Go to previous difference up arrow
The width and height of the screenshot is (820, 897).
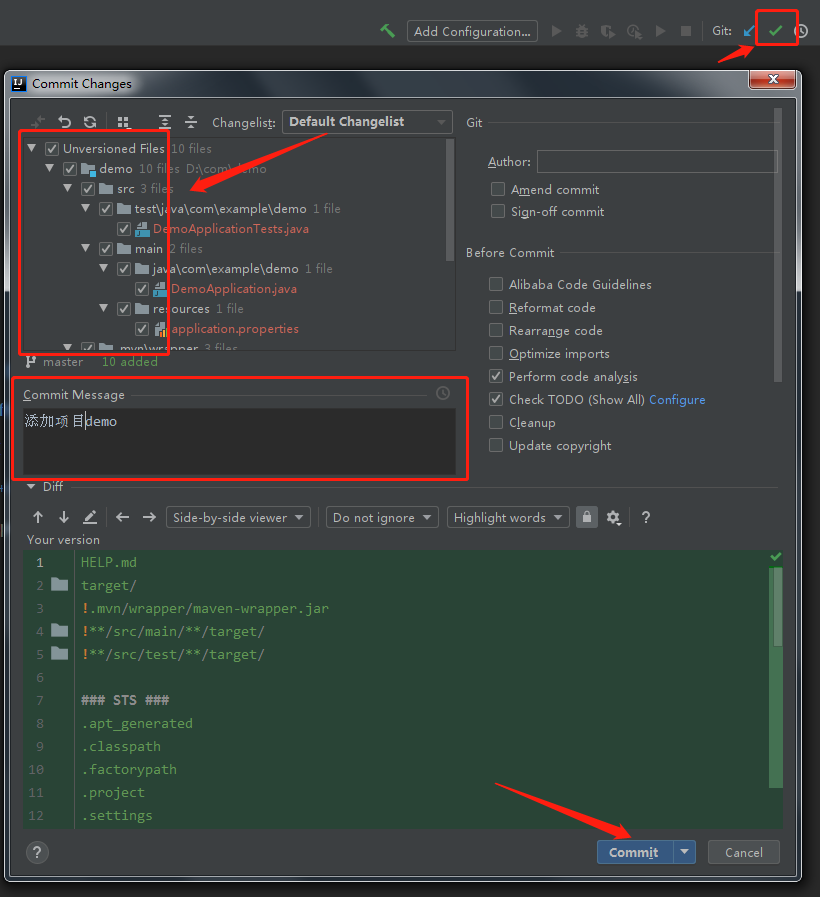tap(38, 517)
